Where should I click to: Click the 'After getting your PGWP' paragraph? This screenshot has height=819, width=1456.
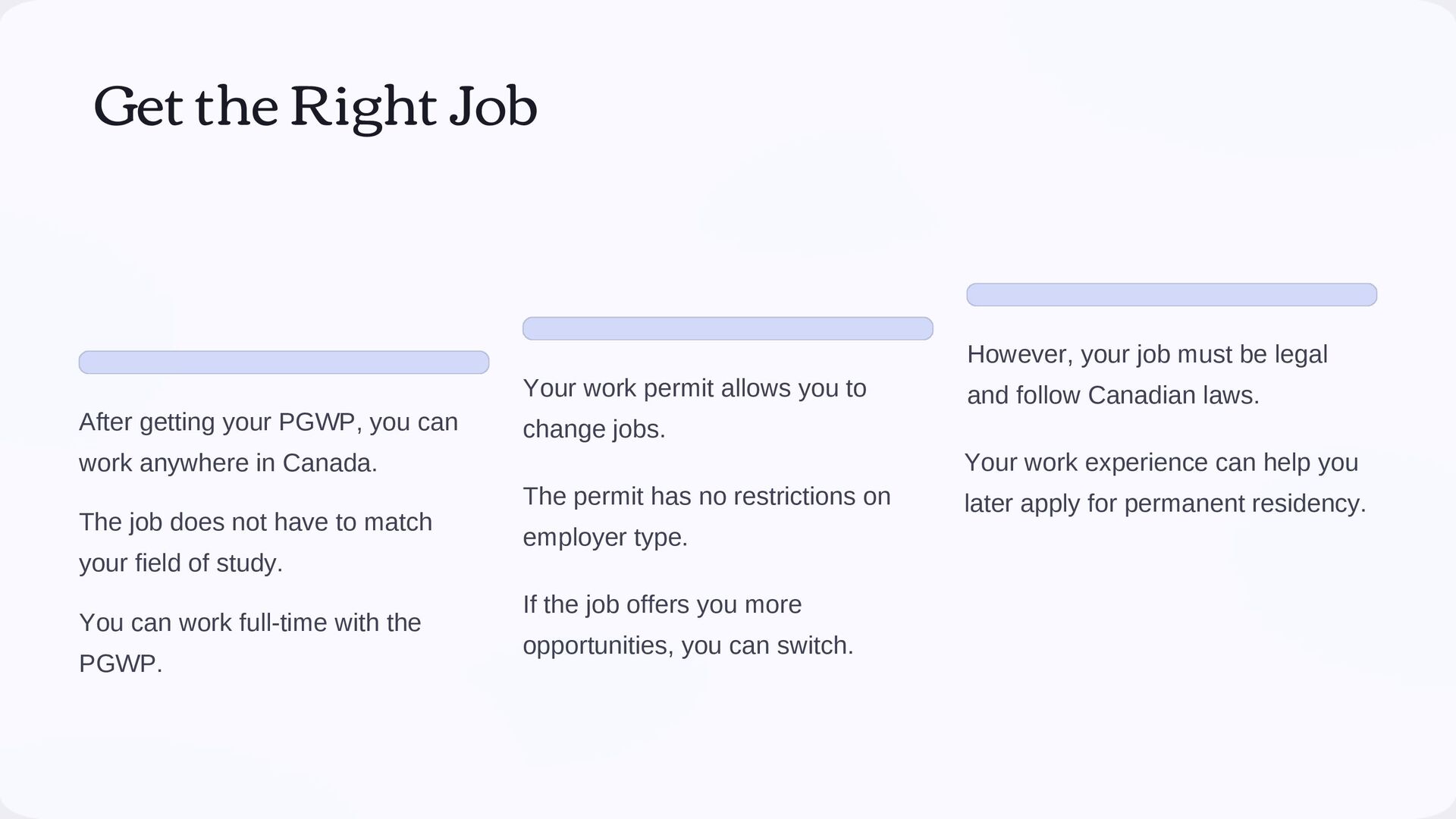[x=268, y=442]
